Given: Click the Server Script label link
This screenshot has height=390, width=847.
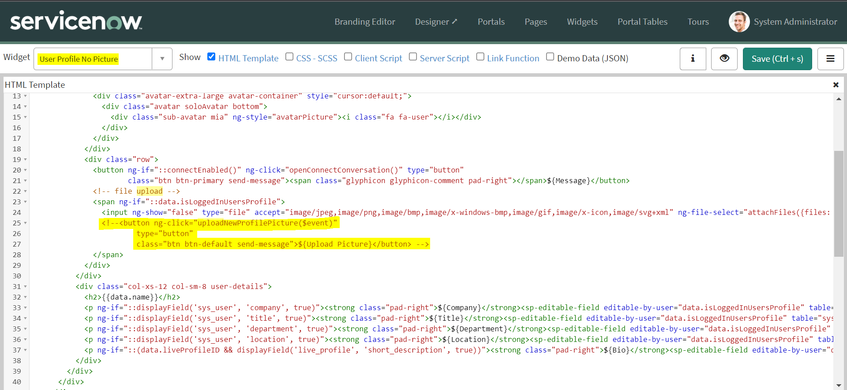Looking at the screenshot, I should 445,58.
